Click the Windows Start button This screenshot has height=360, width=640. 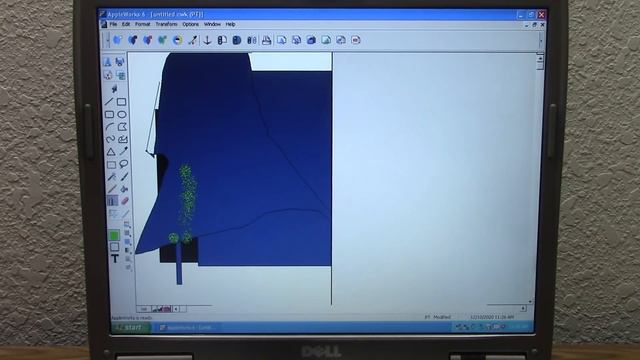(x=131, y=327)
